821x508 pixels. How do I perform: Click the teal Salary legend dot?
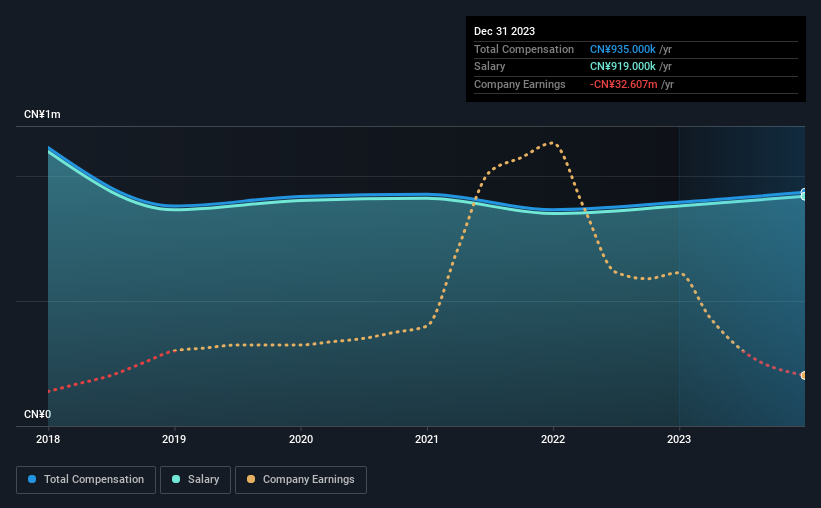176,479
